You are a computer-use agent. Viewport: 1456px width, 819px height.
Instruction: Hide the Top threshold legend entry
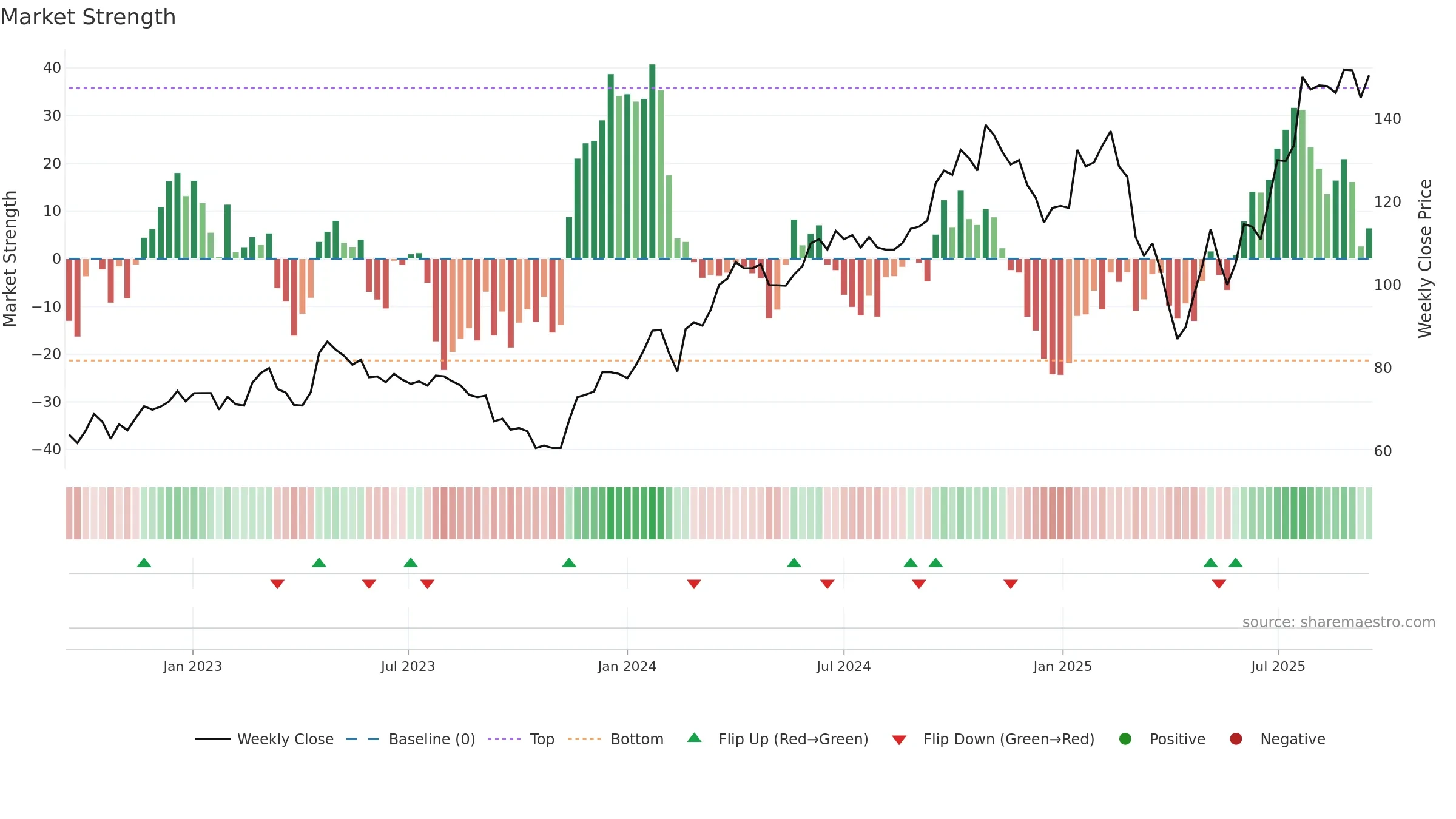click(521, 739)
